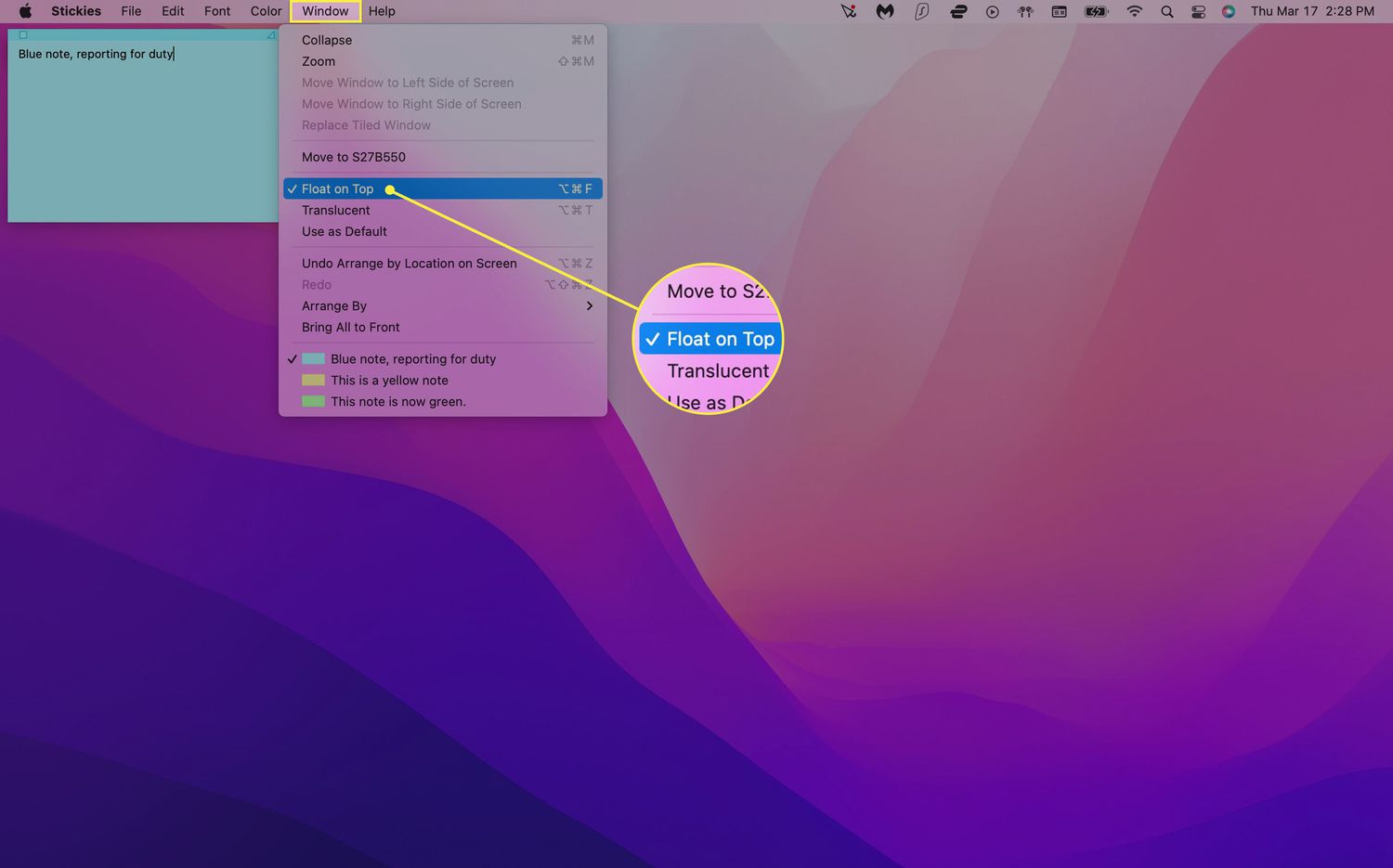Open the Font menu

pyautogui.click(x=217, y=11)
